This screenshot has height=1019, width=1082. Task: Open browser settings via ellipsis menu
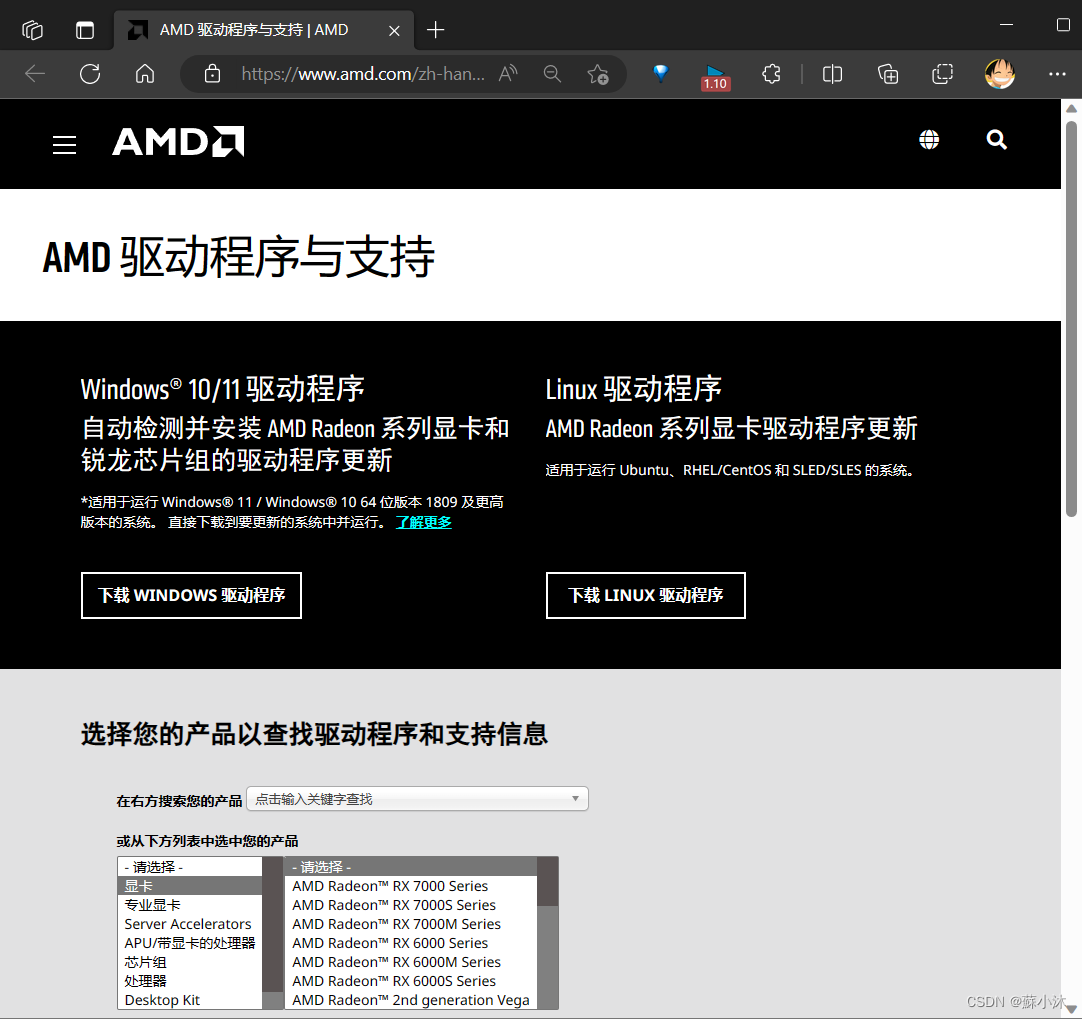click(x=1056, y=73)
